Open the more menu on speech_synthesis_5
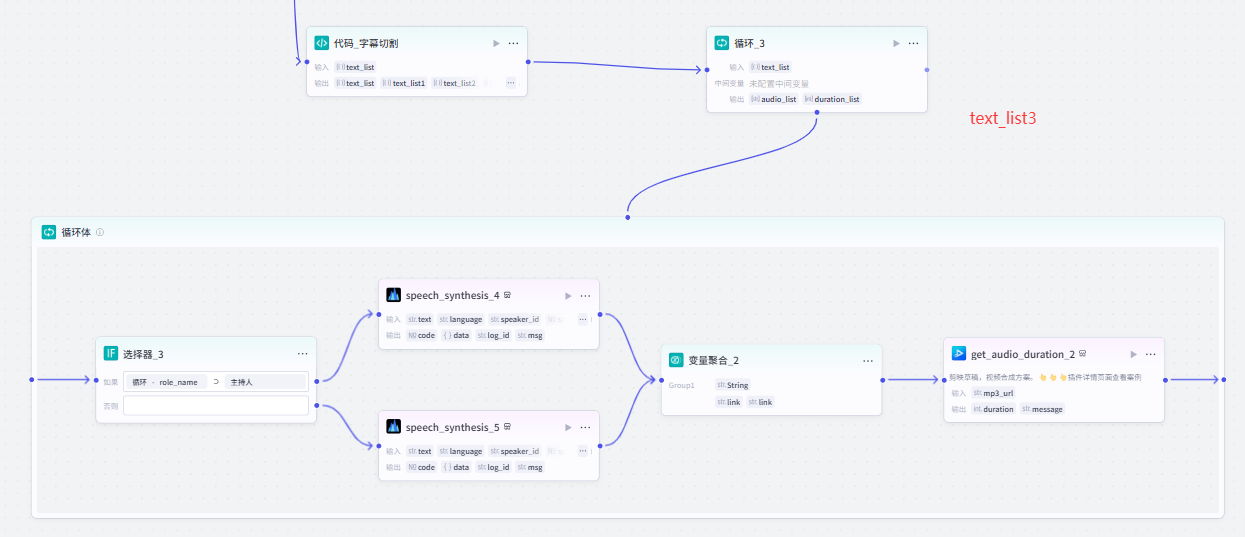 (x=585, y=427)
